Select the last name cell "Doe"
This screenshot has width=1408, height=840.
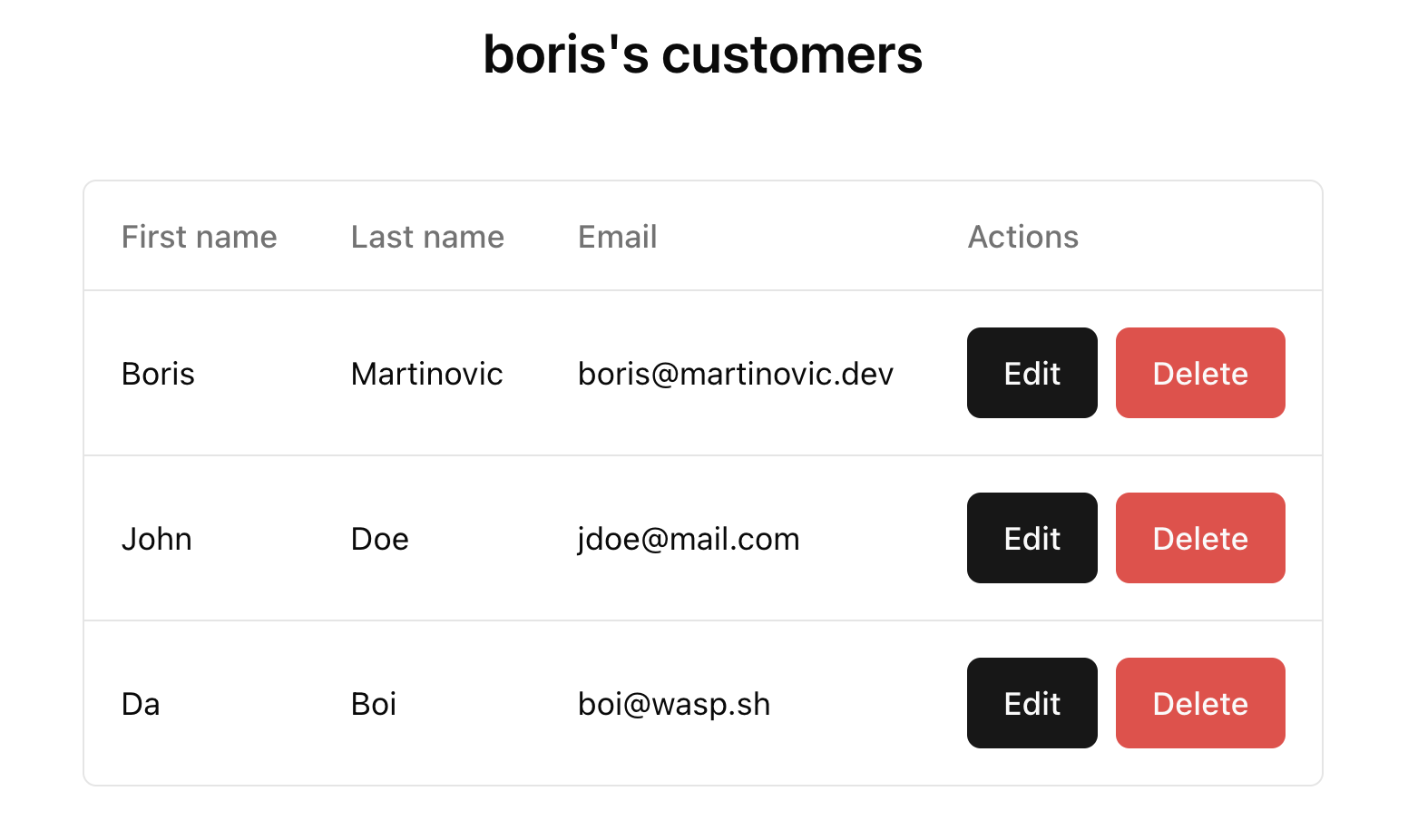point(379,539)
